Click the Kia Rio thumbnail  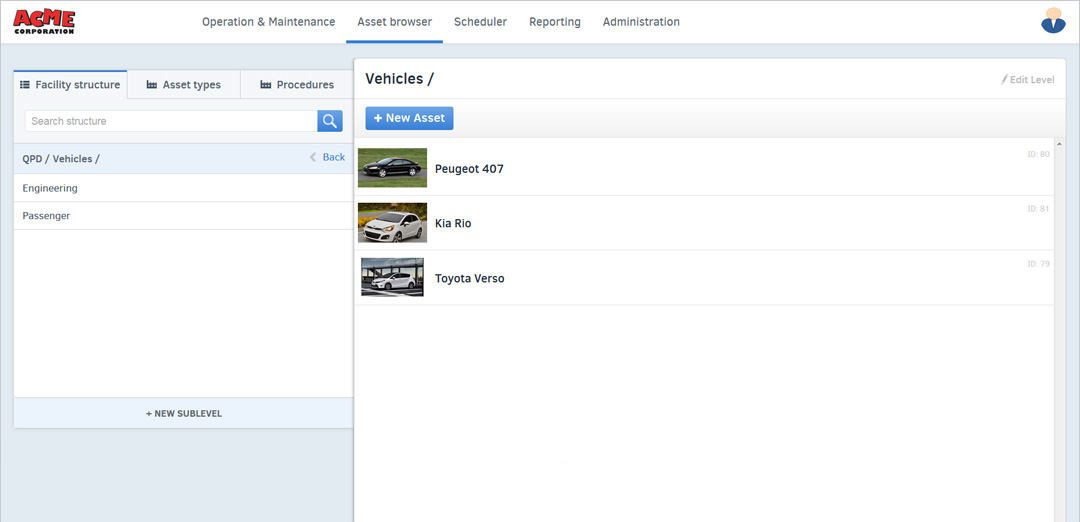[393, 222]
